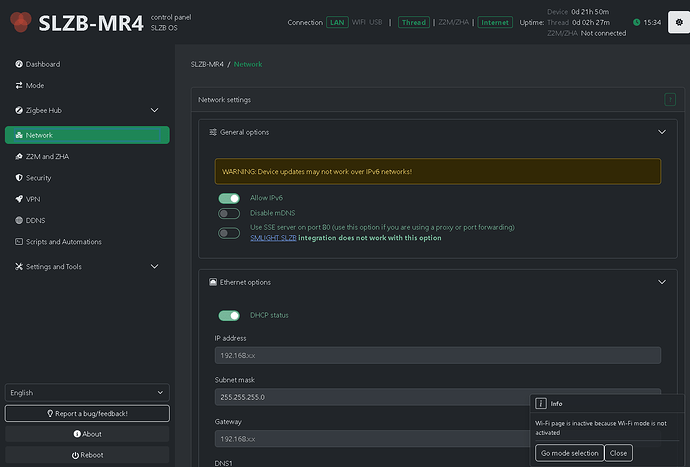Click the Security shield icon
The width and height of the screenshot is (690, 467).
click(19, 178)
